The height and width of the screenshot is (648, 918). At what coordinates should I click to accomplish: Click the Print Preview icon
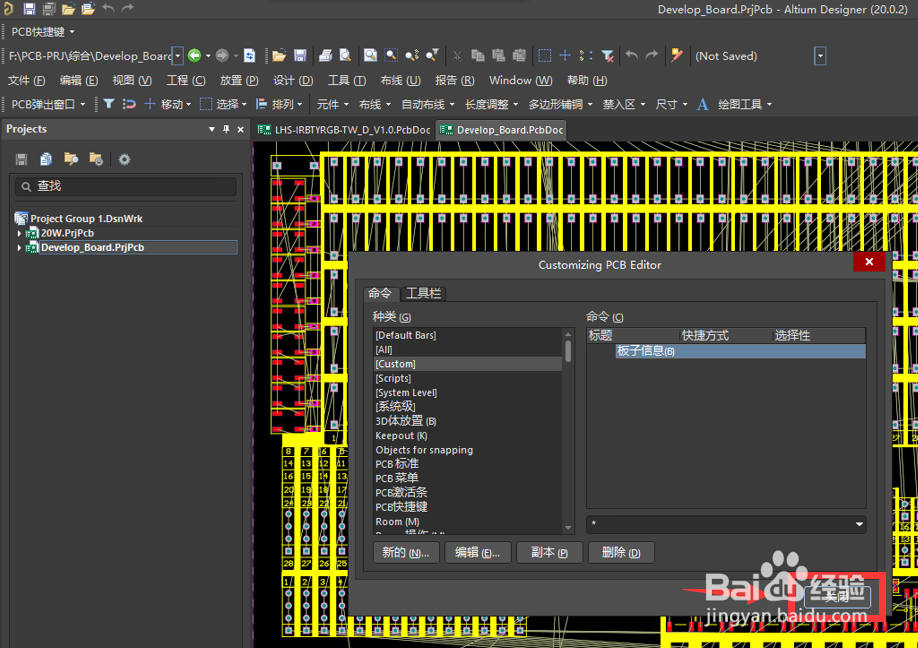345,56
